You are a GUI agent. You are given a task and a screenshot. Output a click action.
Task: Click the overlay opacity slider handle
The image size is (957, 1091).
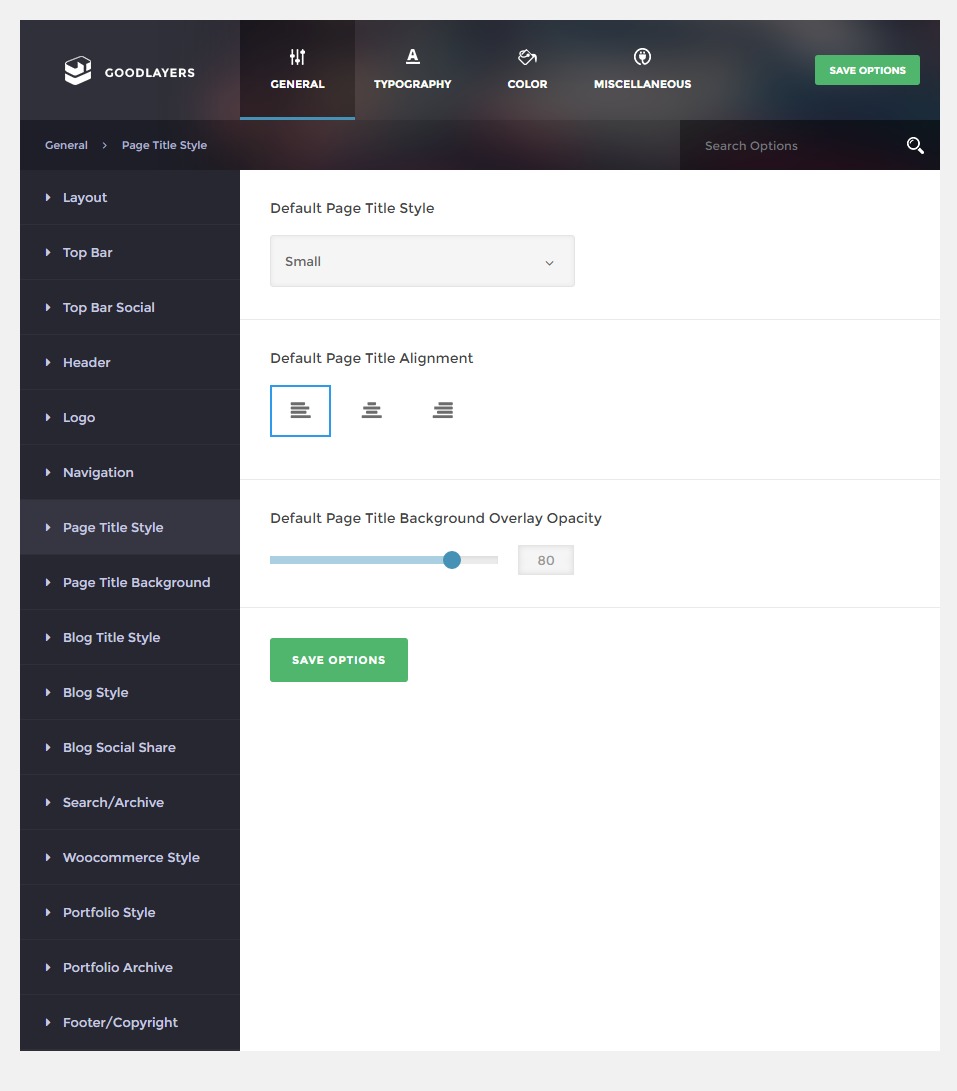[452, 560]
